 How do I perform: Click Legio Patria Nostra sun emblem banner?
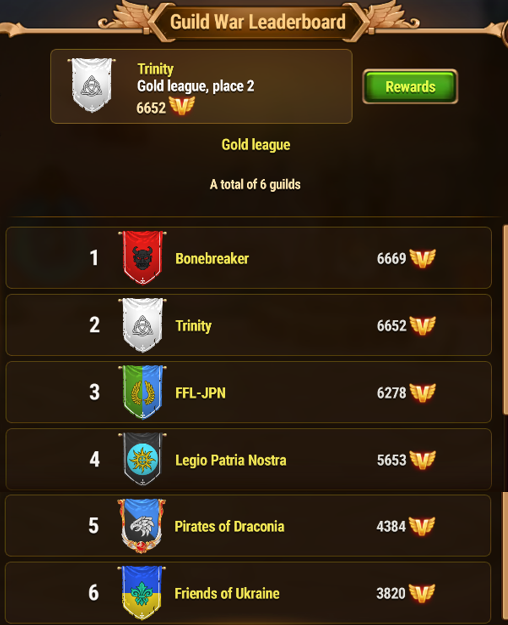142,459
